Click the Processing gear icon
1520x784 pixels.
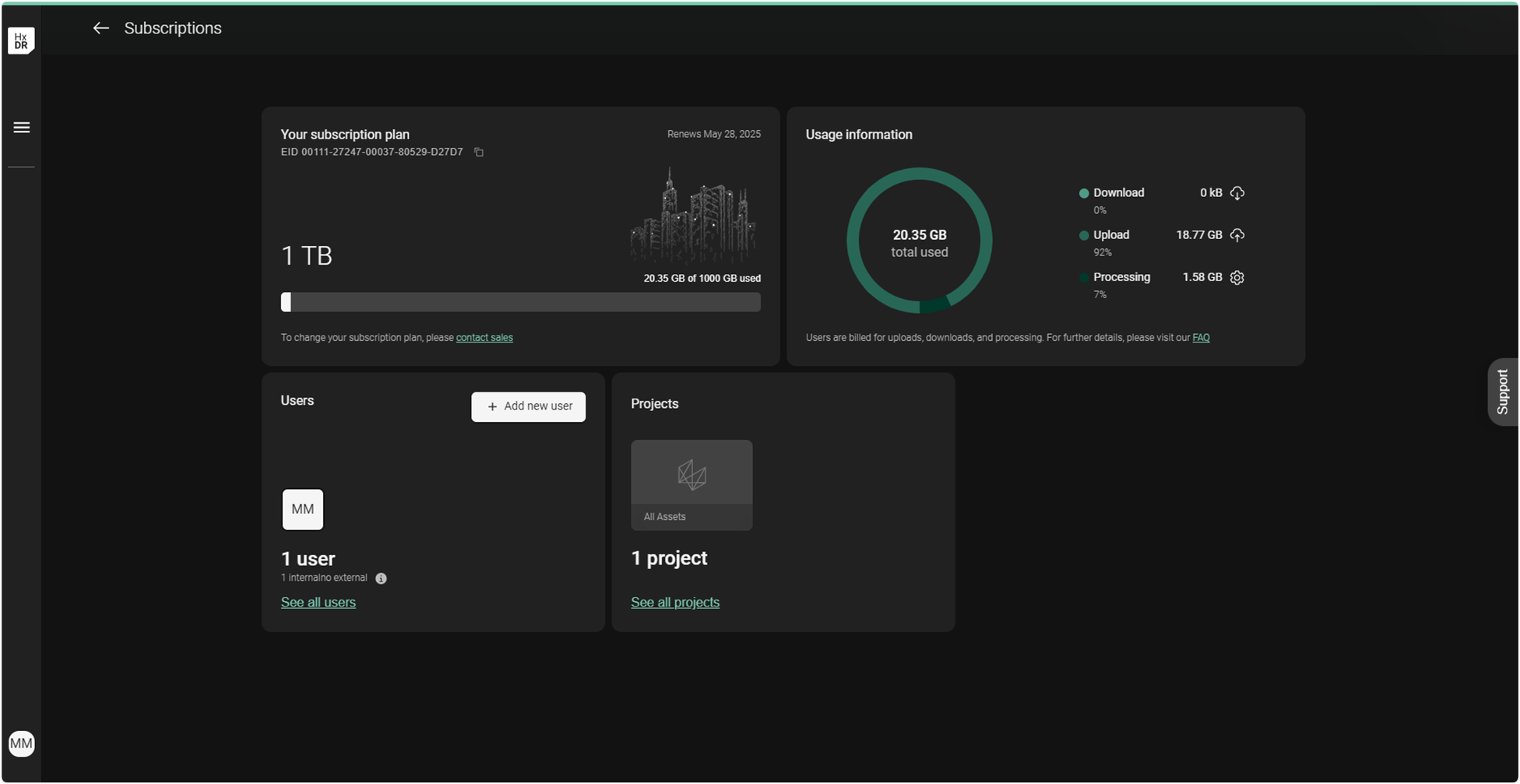point(1237,278)
